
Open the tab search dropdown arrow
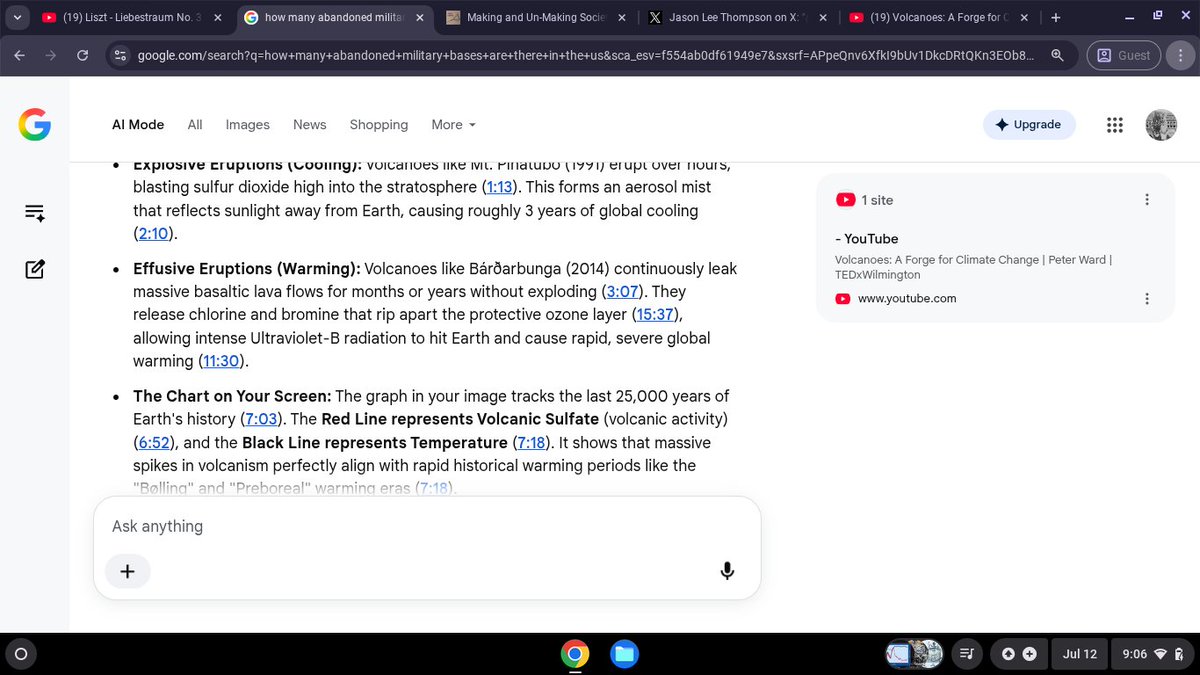click(17, 17)
